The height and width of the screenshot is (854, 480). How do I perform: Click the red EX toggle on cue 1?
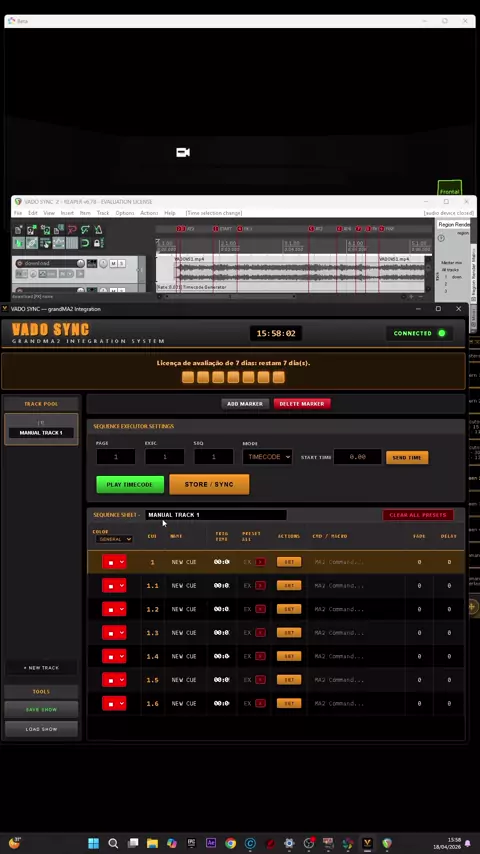click(260, 562)
